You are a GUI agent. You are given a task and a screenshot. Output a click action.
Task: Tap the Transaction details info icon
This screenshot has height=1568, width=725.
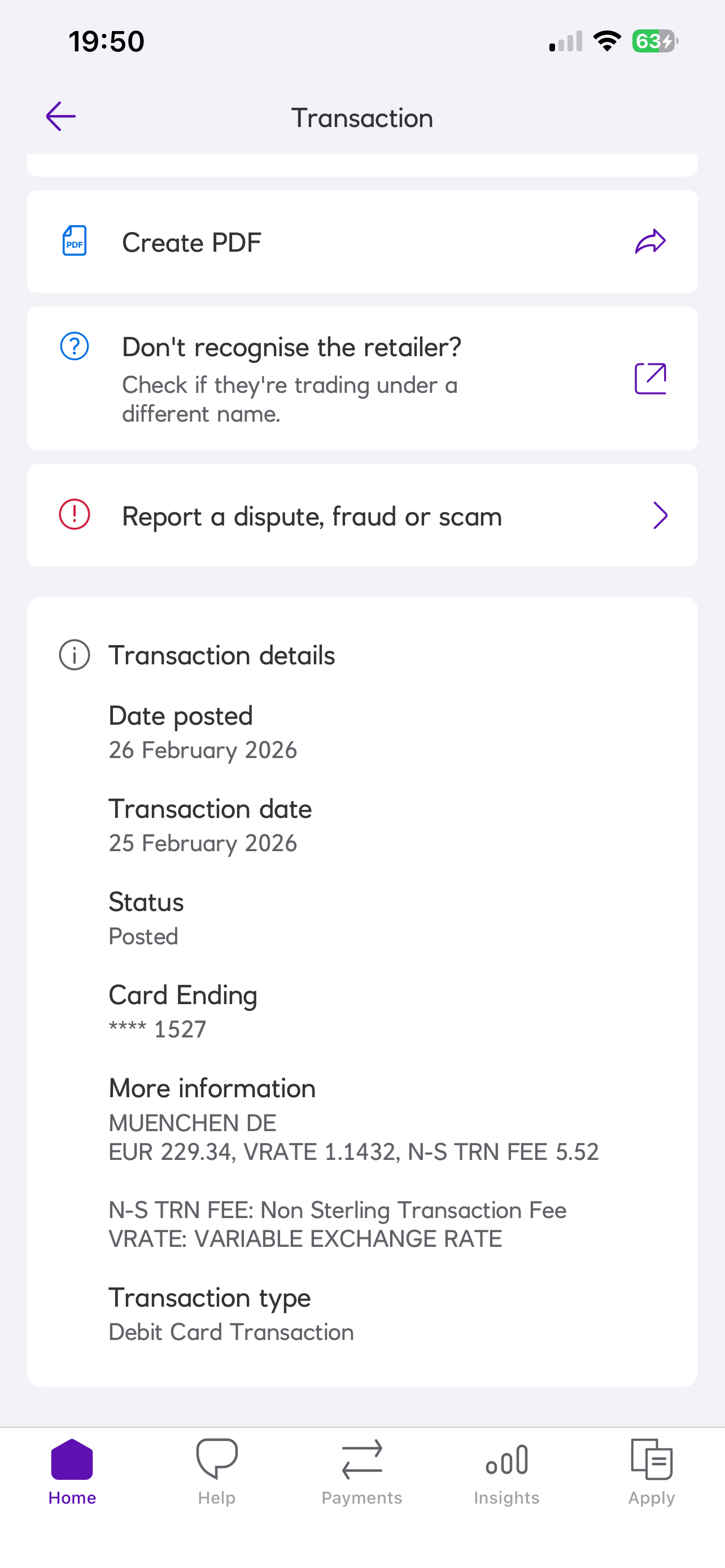click(75, 655)
